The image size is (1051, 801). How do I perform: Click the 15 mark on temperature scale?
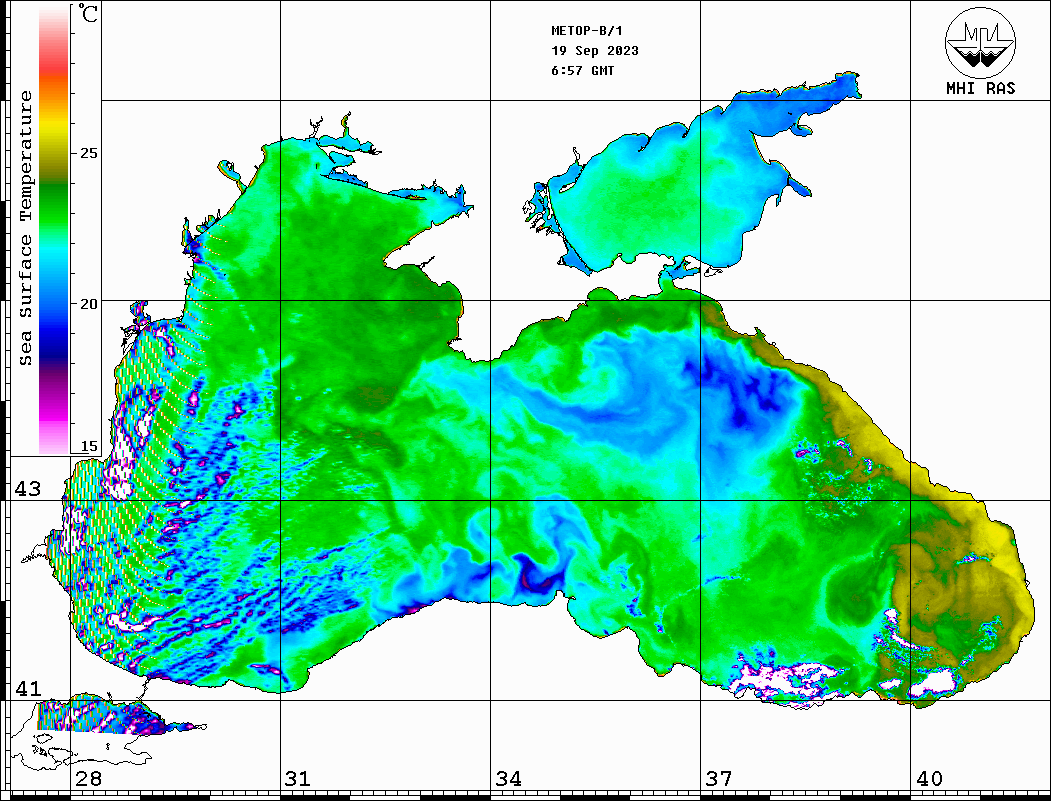[88, 446]
